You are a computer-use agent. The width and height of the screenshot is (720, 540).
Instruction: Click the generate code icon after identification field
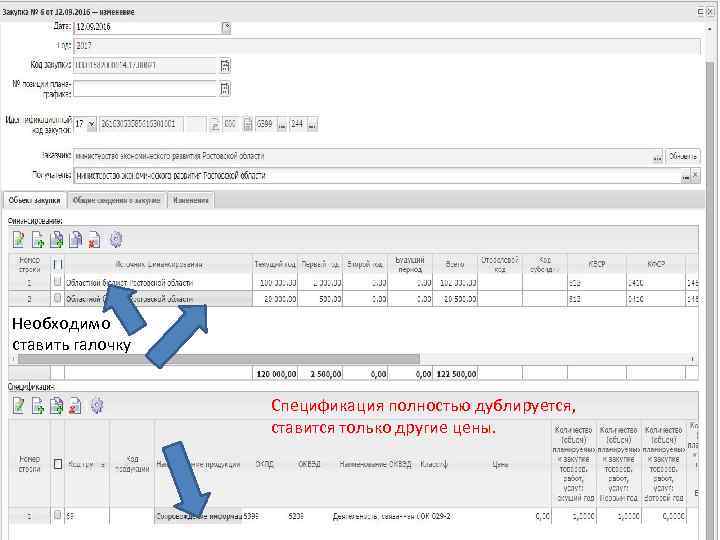click(214, 124)
